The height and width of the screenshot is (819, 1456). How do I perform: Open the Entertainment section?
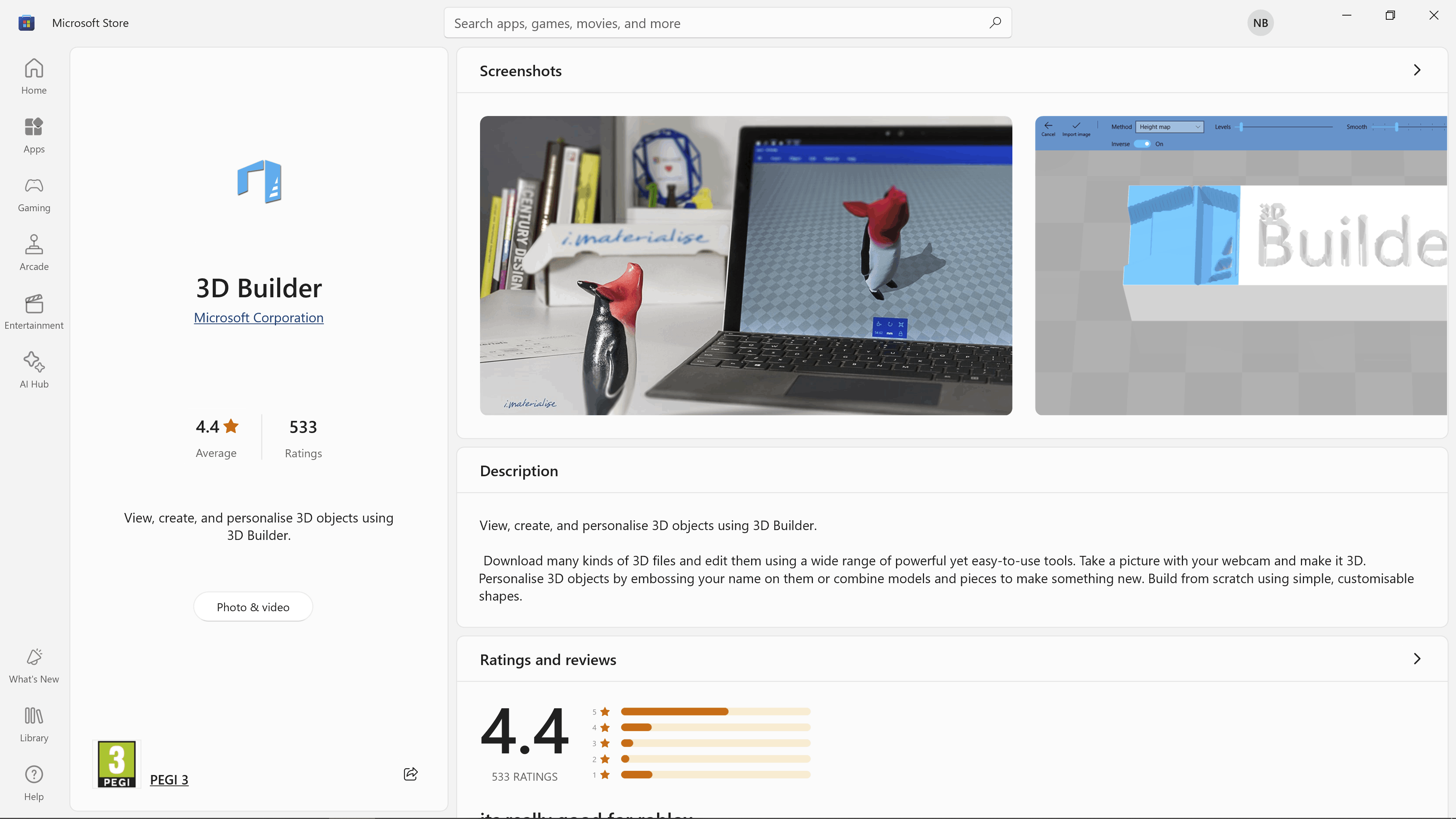(34, 311)
